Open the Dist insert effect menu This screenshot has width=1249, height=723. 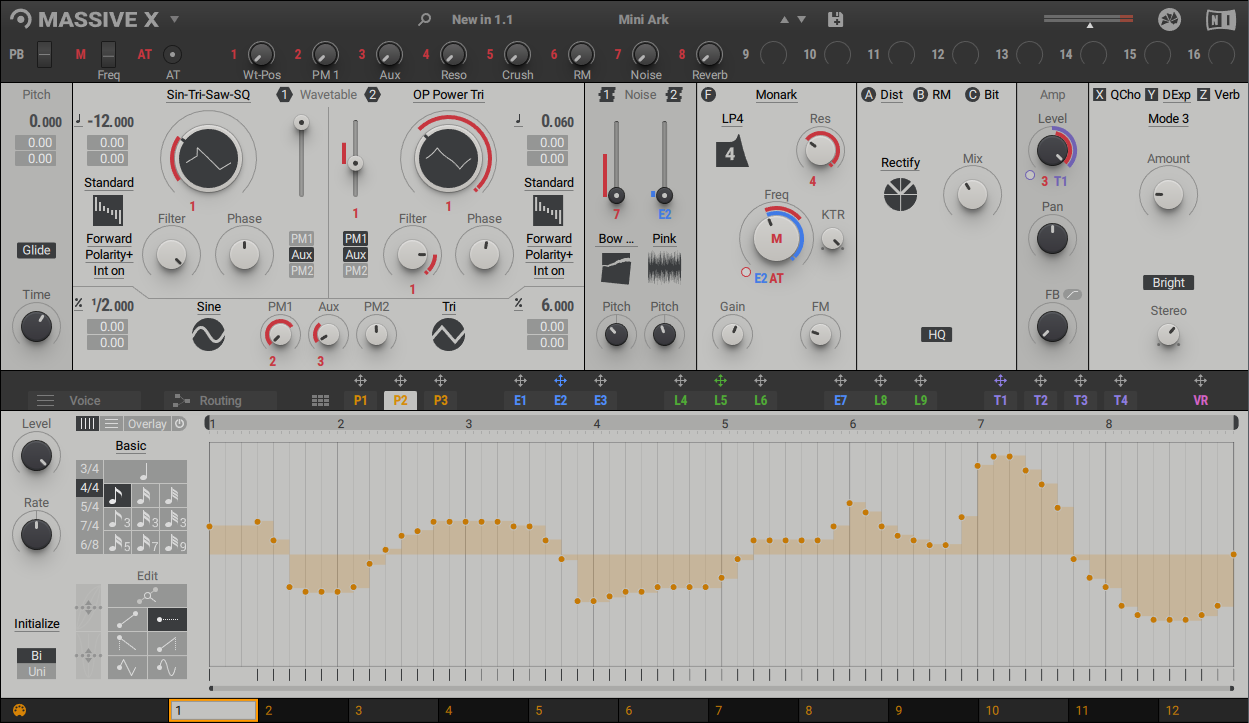pyautogui.click(x=891, y=95)
